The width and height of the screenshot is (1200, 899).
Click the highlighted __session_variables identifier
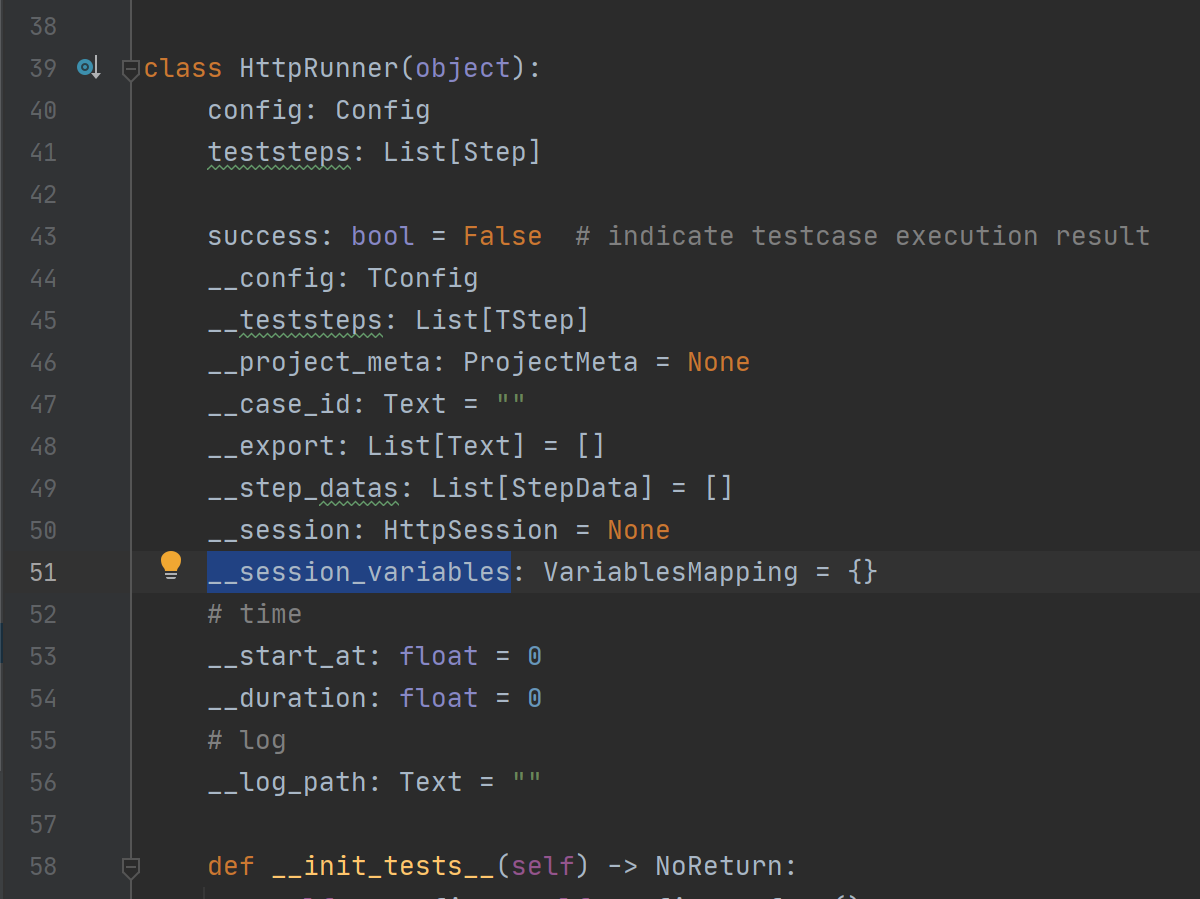359,572
